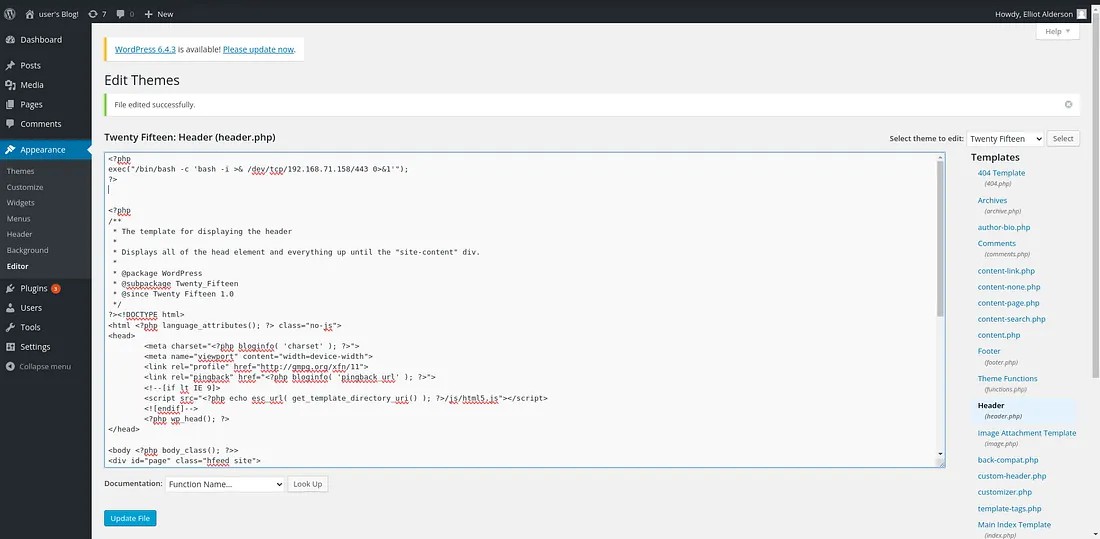The width and height of the screenshot is (1100, 539).
Task: Click the Tools wrench icon
Action: coord(10,327)
